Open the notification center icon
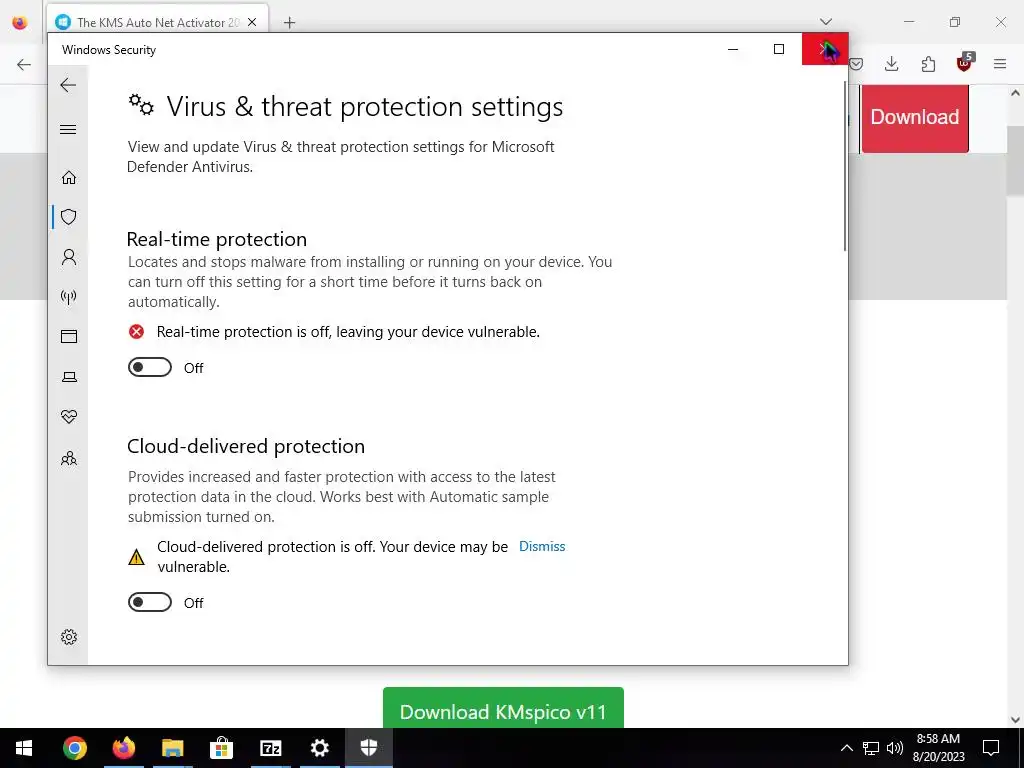The image size is (1024, 768). 991,748
